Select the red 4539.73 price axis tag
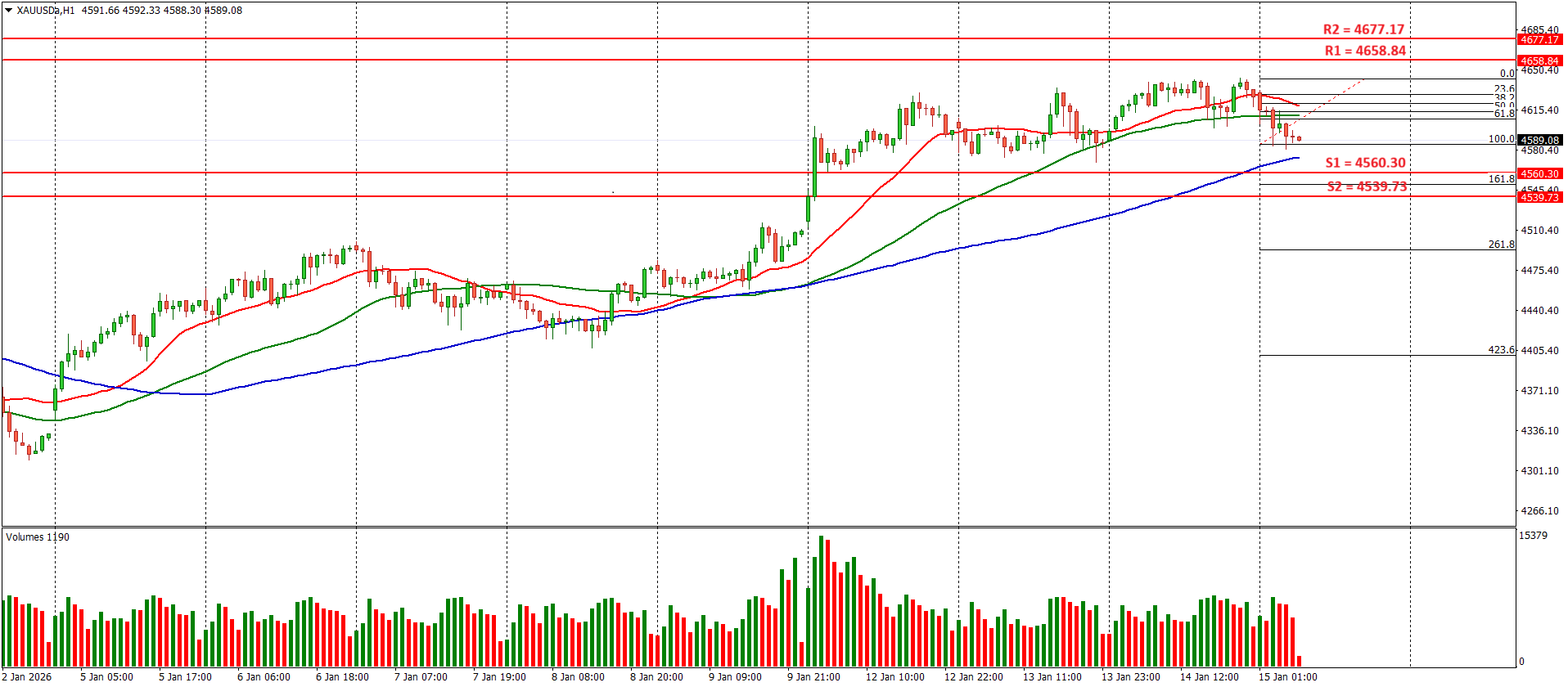 (1539, 197)
